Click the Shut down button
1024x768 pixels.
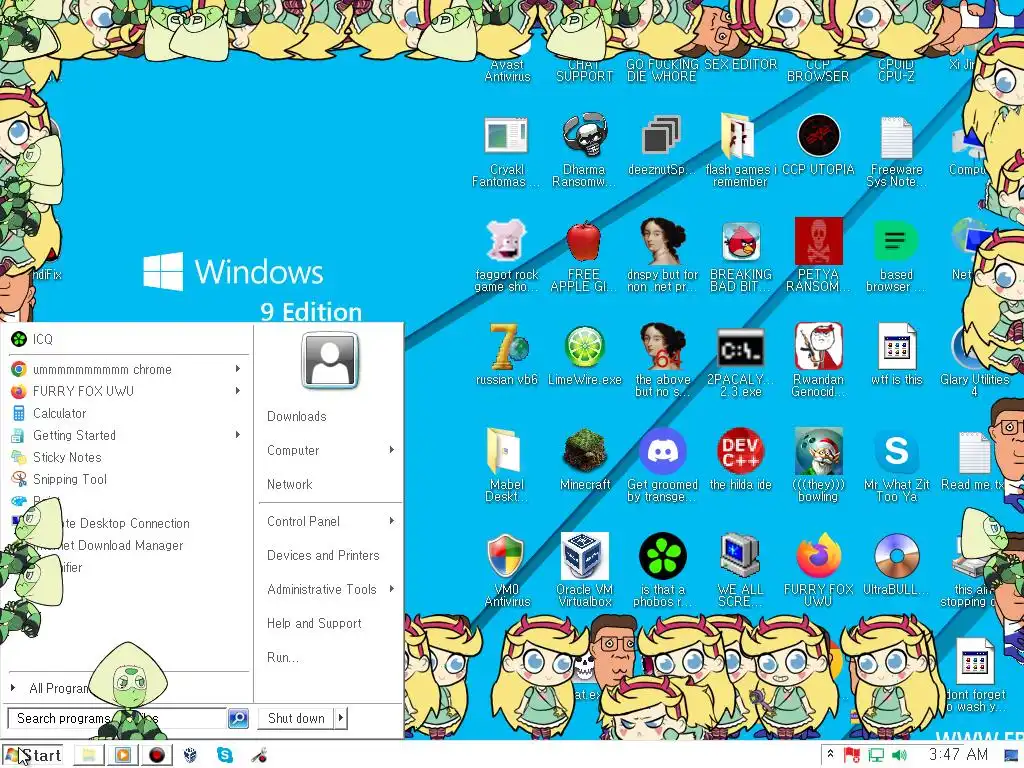(296, 718)
